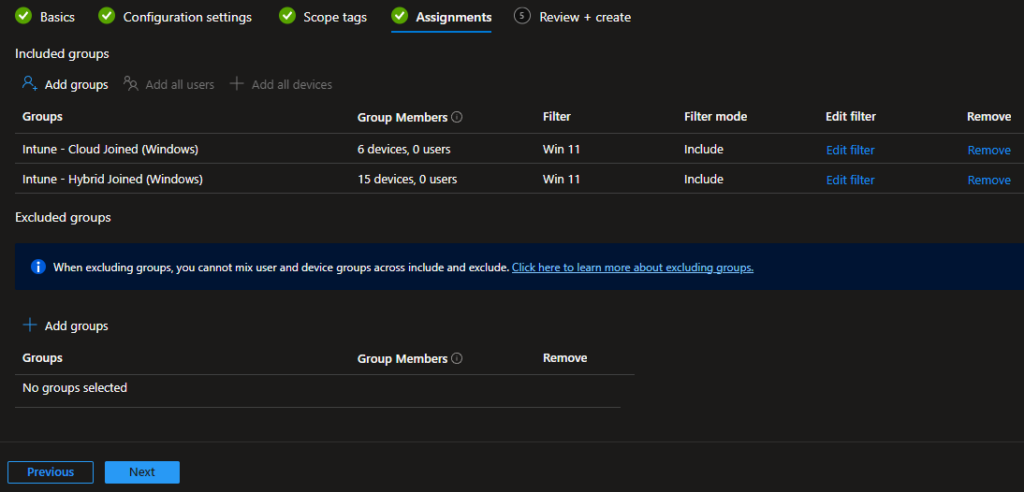Edit filter for Intune - Cloud Joined group

pos(850,150)
